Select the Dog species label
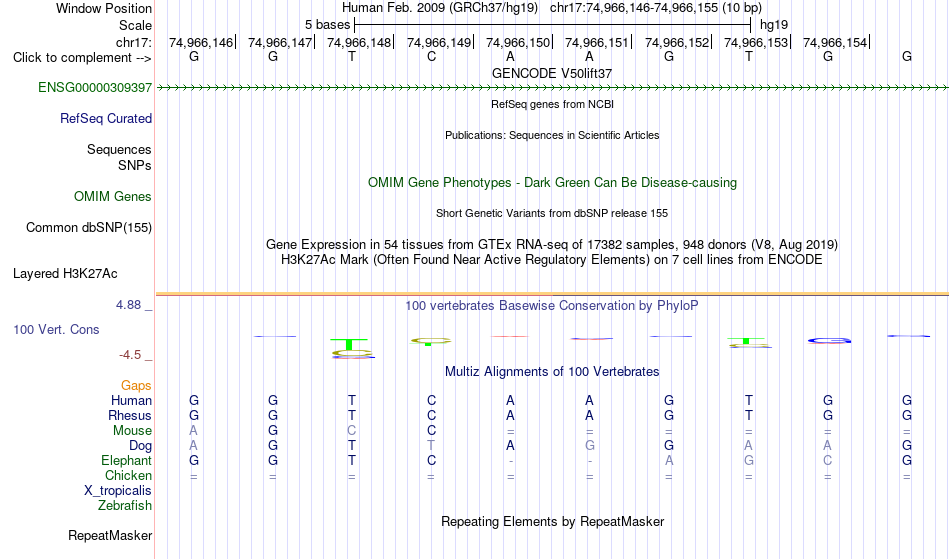This screenshot has height=559, width=950. tap(140, 446)
